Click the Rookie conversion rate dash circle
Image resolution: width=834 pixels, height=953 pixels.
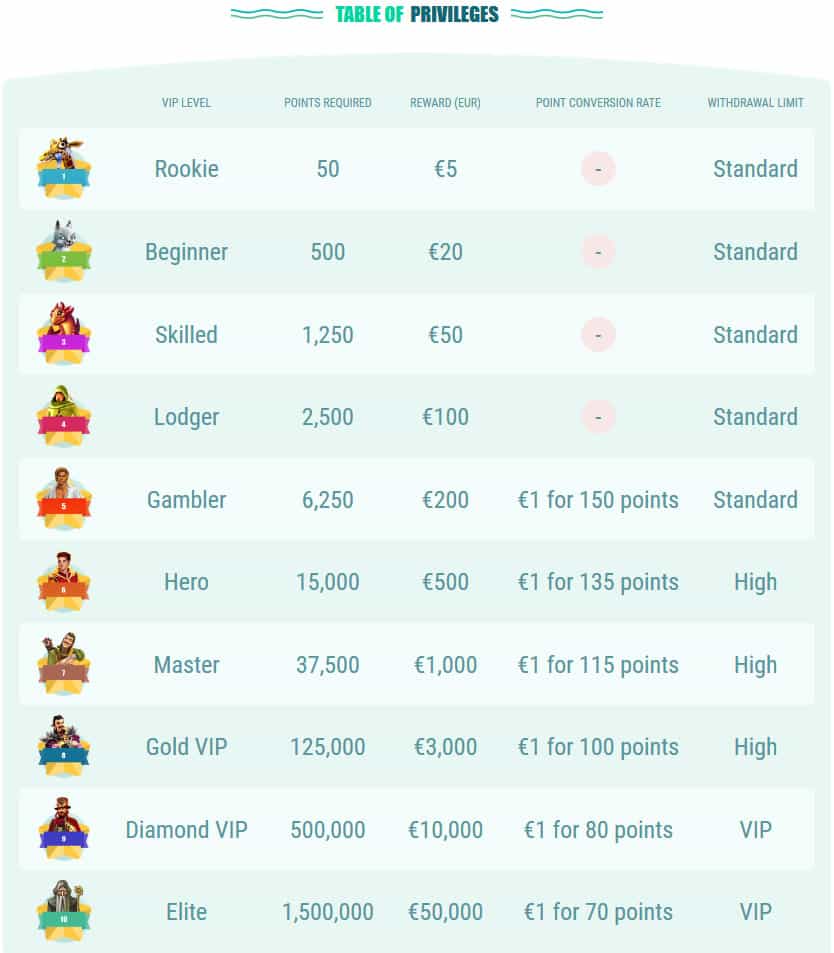click(598, 169)
